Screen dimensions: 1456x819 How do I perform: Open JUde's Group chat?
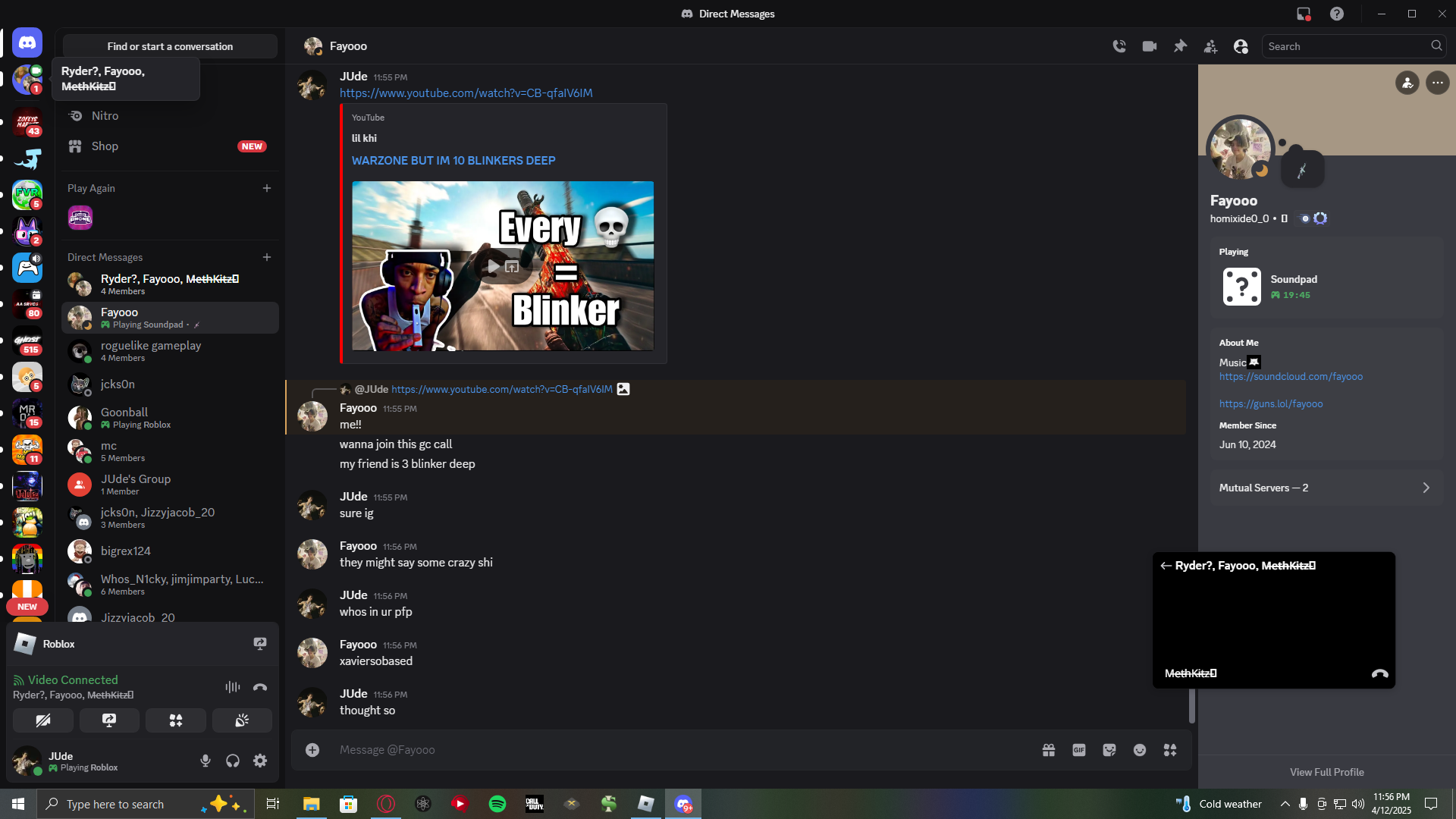[x=170, y=485]
